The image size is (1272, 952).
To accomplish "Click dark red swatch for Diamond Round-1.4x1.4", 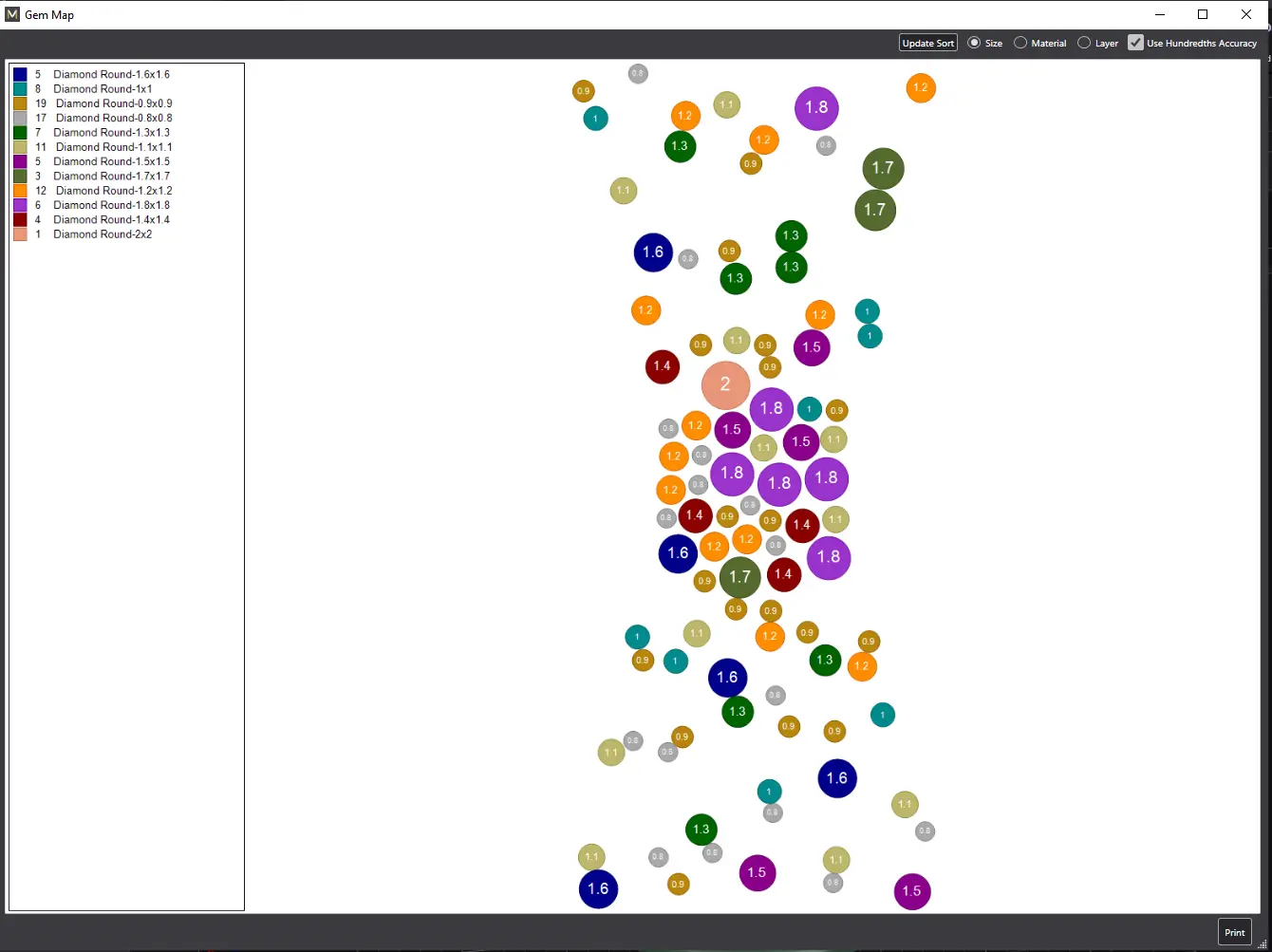I will pyautogui.click(x=20, y=219).
